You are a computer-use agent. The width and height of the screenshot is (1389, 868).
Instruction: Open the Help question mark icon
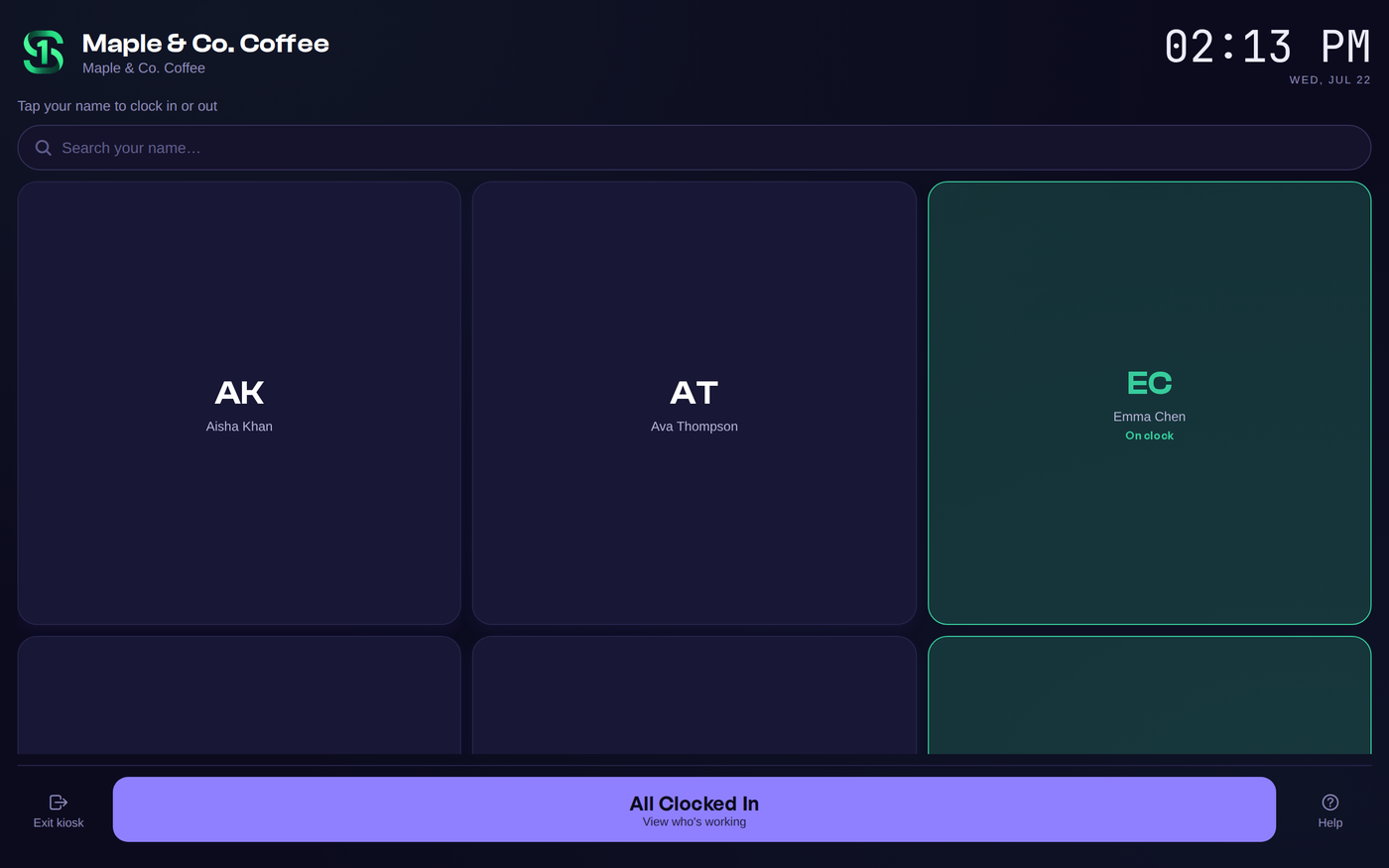coord(1330,802)
